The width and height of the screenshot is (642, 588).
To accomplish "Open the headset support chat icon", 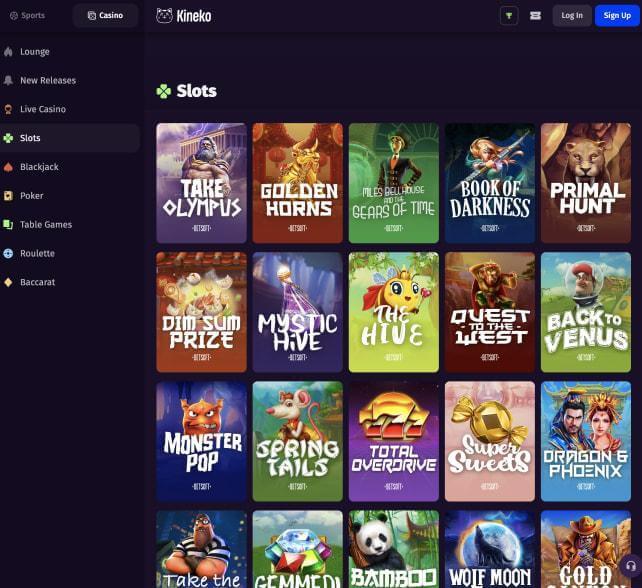I will click(x=631, y=566).
